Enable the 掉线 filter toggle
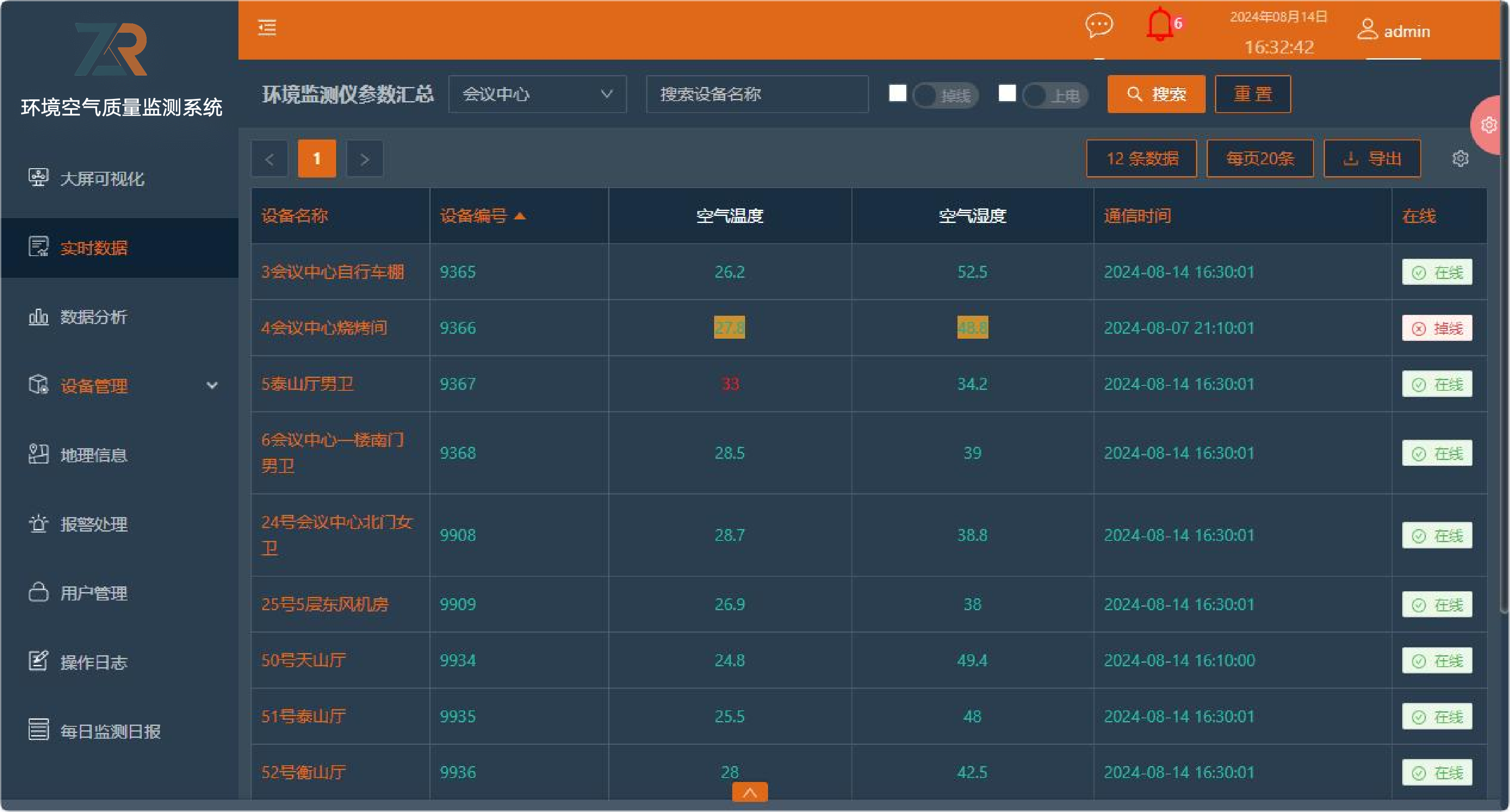This screenshot has width=1510, height=812. point(944,95)
